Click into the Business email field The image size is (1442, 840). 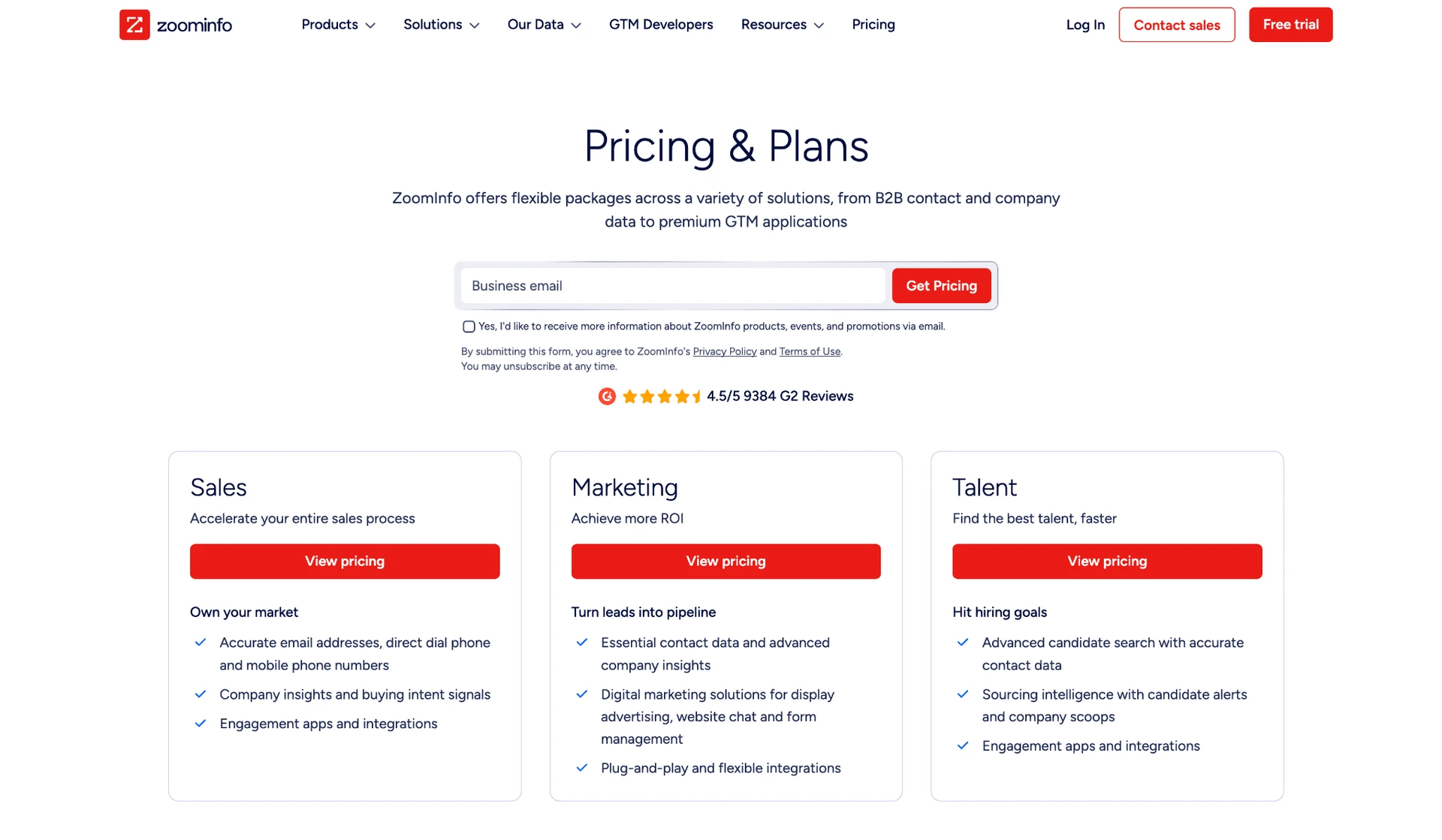[673, 286]
